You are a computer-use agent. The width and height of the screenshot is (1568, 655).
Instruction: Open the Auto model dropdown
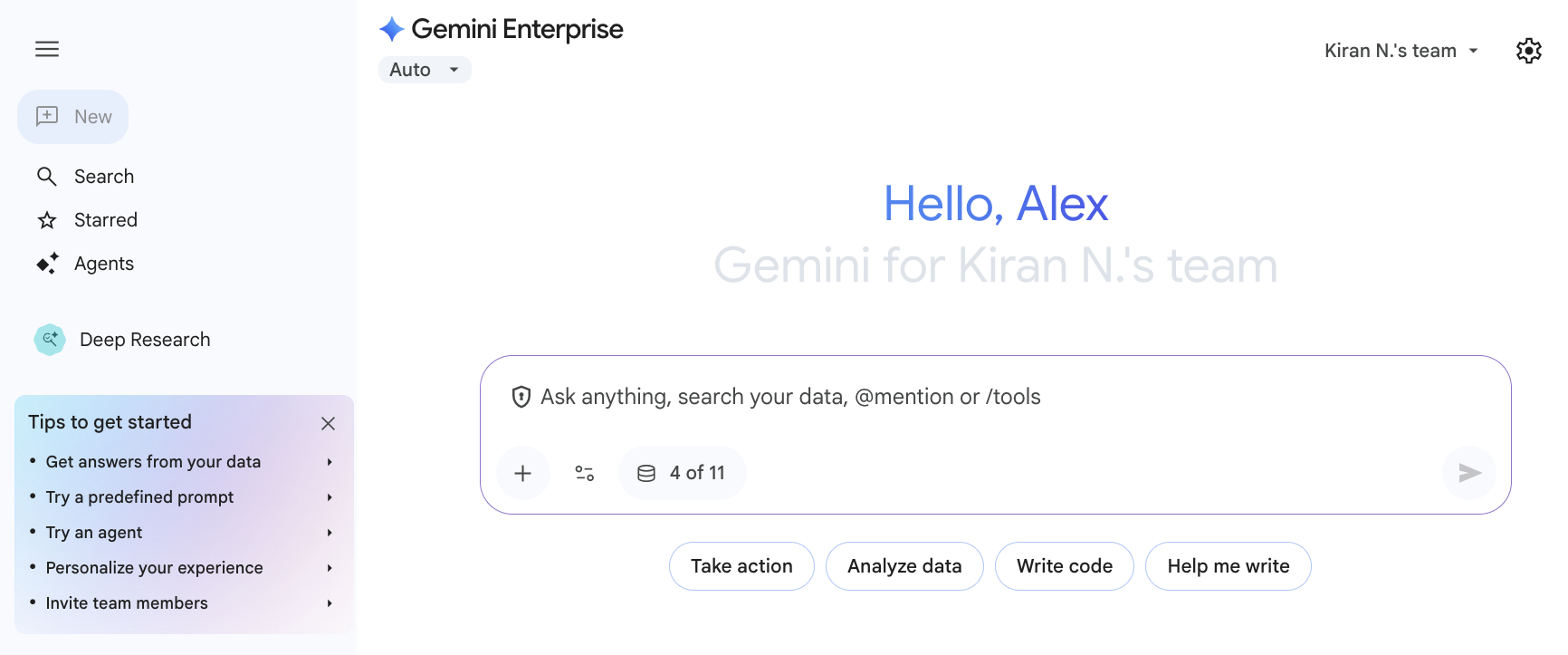tap(424, 69)
